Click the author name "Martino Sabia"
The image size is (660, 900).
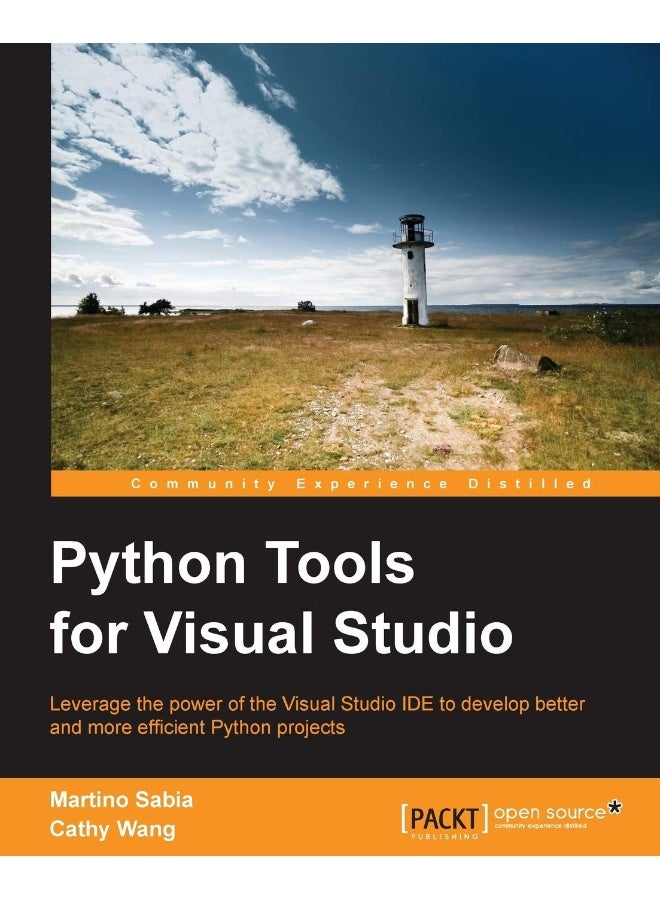pyautogui.click(x=121, y=800)
